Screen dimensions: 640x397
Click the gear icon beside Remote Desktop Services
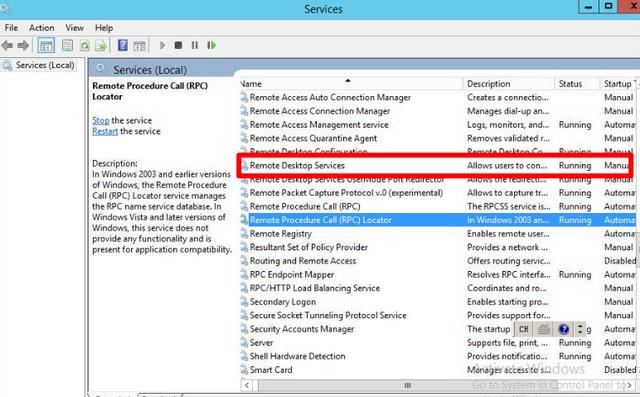244,166
